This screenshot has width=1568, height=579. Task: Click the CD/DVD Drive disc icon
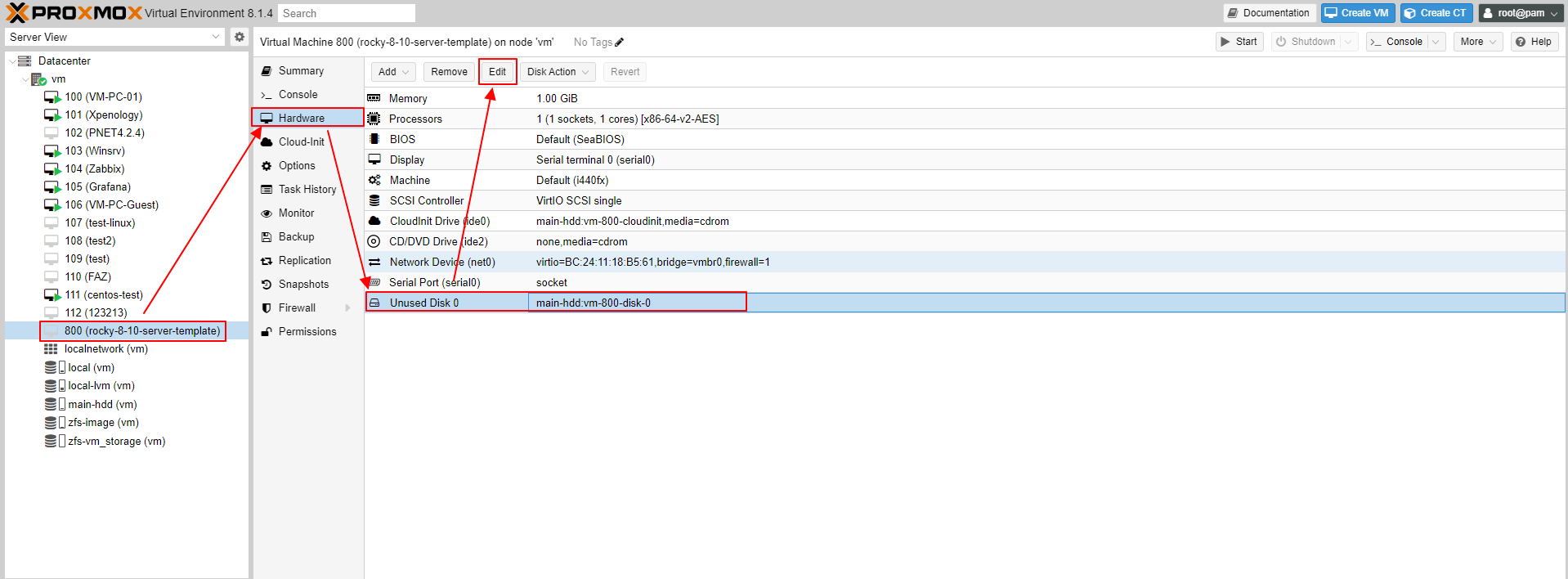coord(374,241)
